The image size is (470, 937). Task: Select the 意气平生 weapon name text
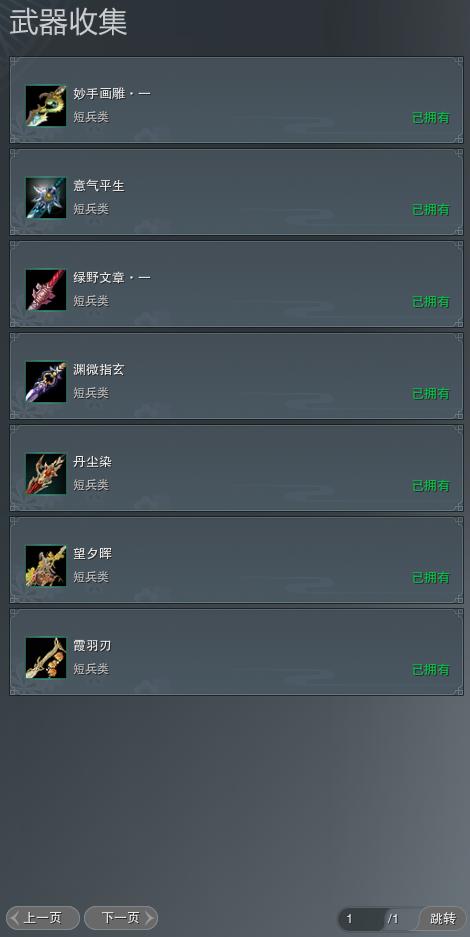tap(99, 186)
